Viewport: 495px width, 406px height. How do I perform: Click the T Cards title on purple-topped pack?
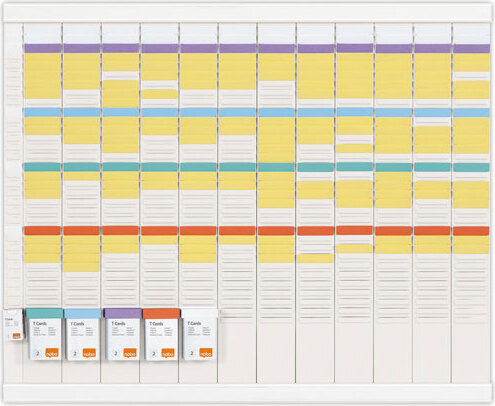coord(118,323)
